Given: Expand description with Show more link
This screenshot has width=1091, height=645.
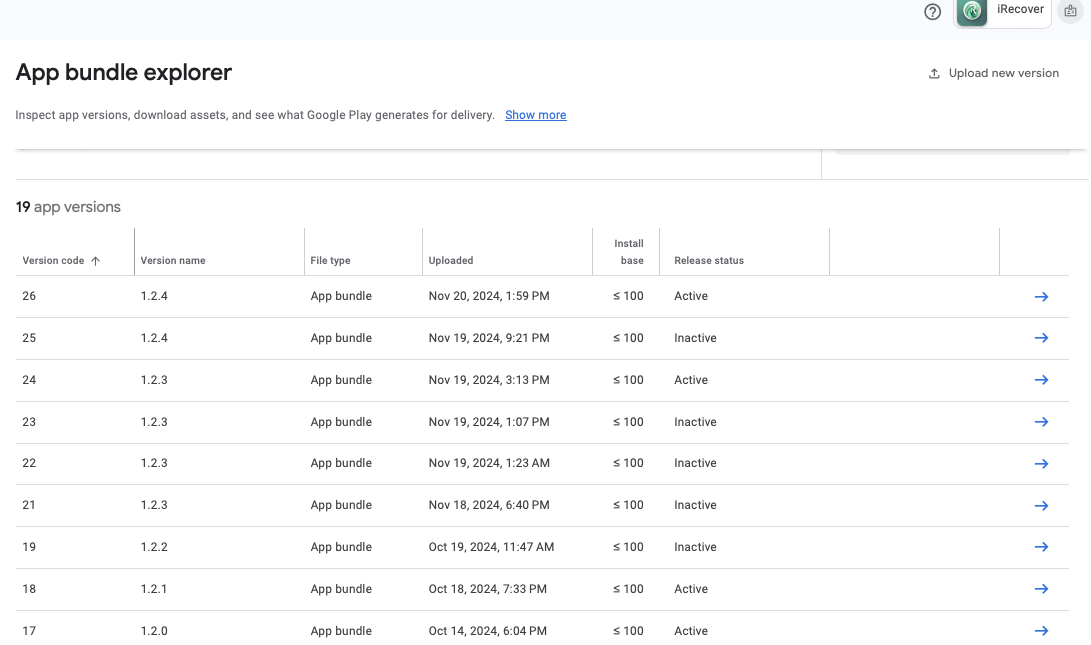Looking at the screenshot, I should point(535,115).
